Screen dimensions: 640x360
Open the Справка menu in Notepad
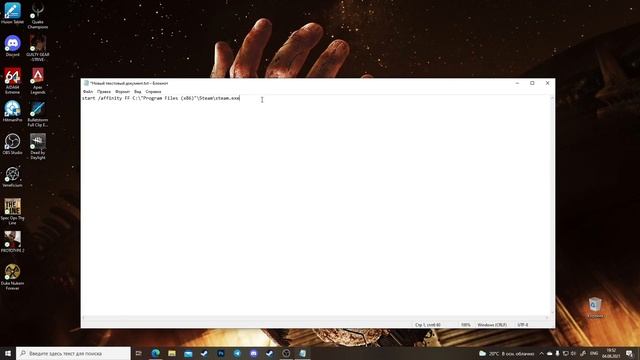click(x=153, y=92)
